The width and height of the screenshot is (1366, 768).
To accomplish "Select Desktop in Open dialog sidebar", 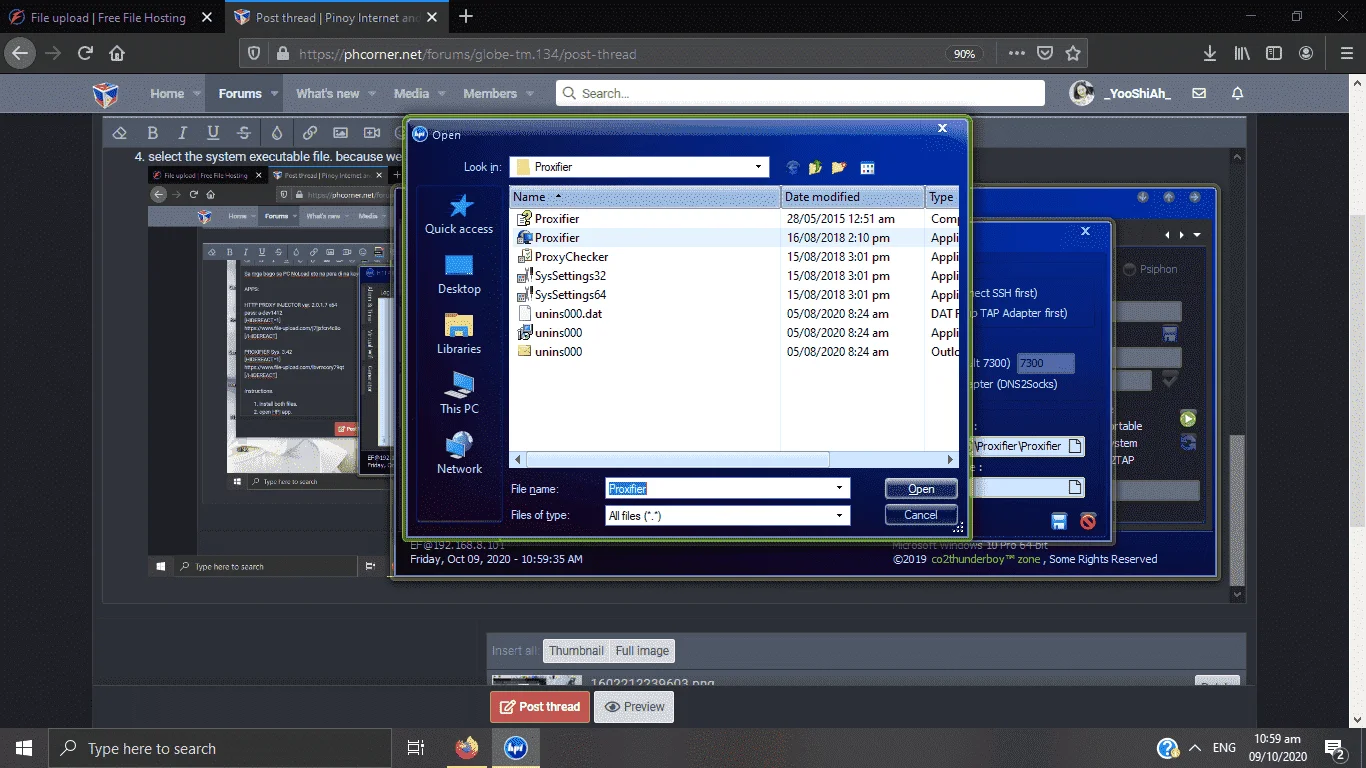I will click(459, 274).
